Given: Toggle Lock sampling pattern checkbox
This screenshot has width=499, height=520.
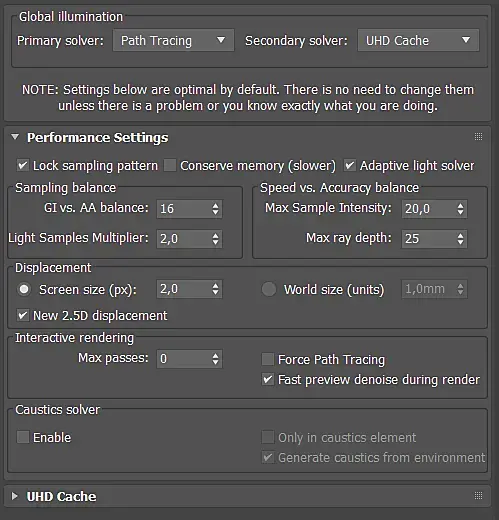Looking at the screenshot, I should tap(23, 165).
